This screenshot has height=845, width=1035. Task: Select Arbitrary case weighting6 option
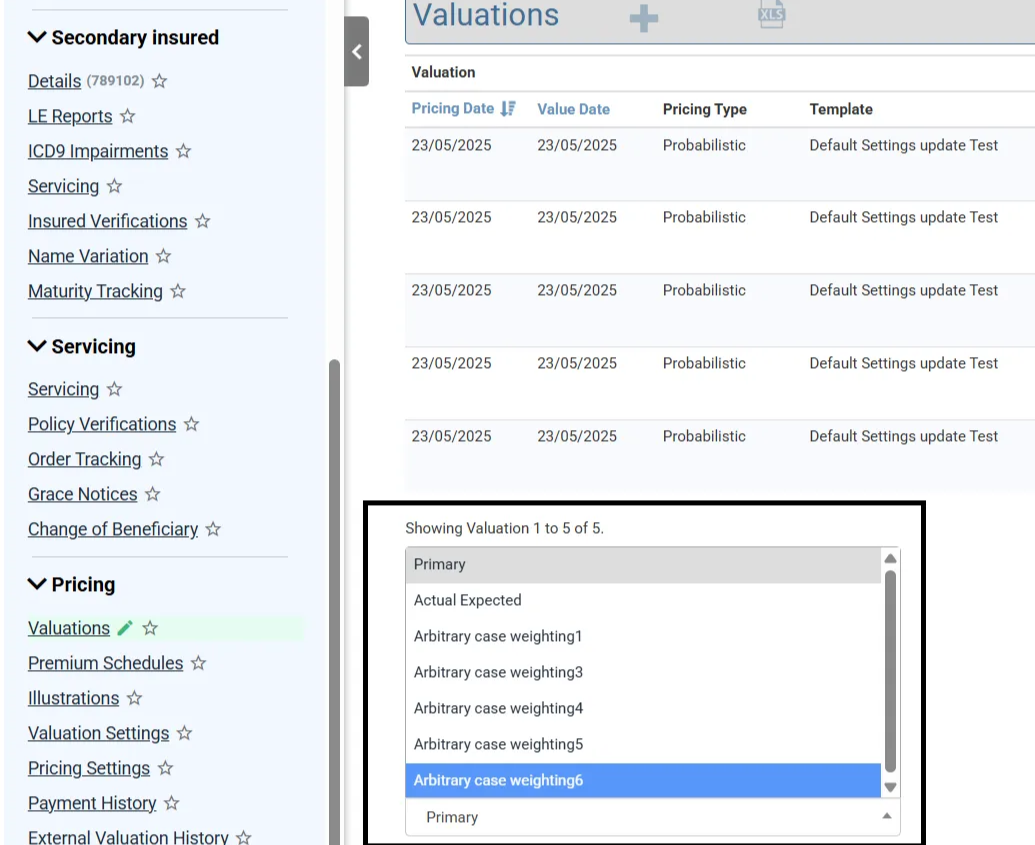(498, 780)
